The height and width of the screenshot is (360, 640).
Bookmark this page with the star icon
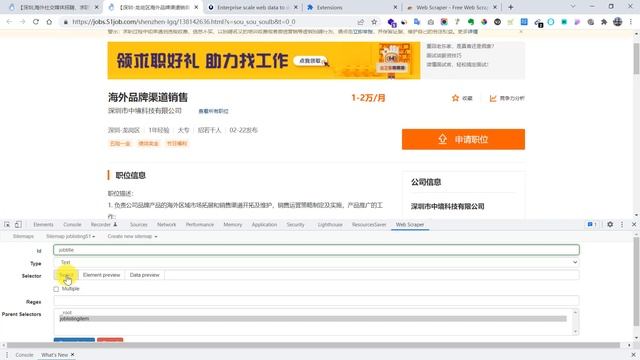(x=374, y=22)
